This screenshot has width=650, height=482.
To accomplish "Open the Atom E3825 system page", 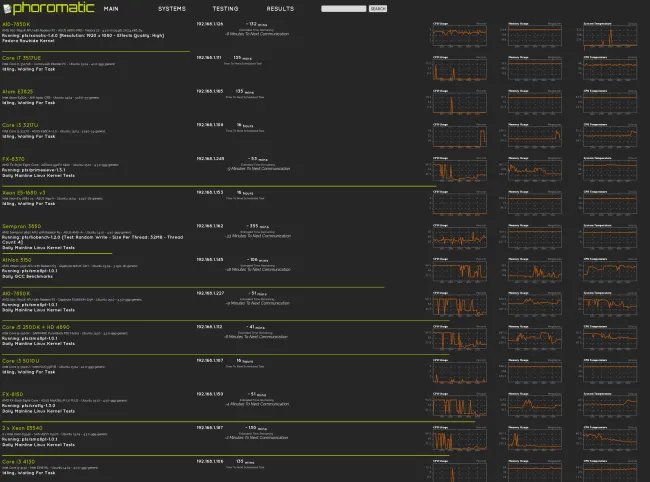I will click(17, 92).
